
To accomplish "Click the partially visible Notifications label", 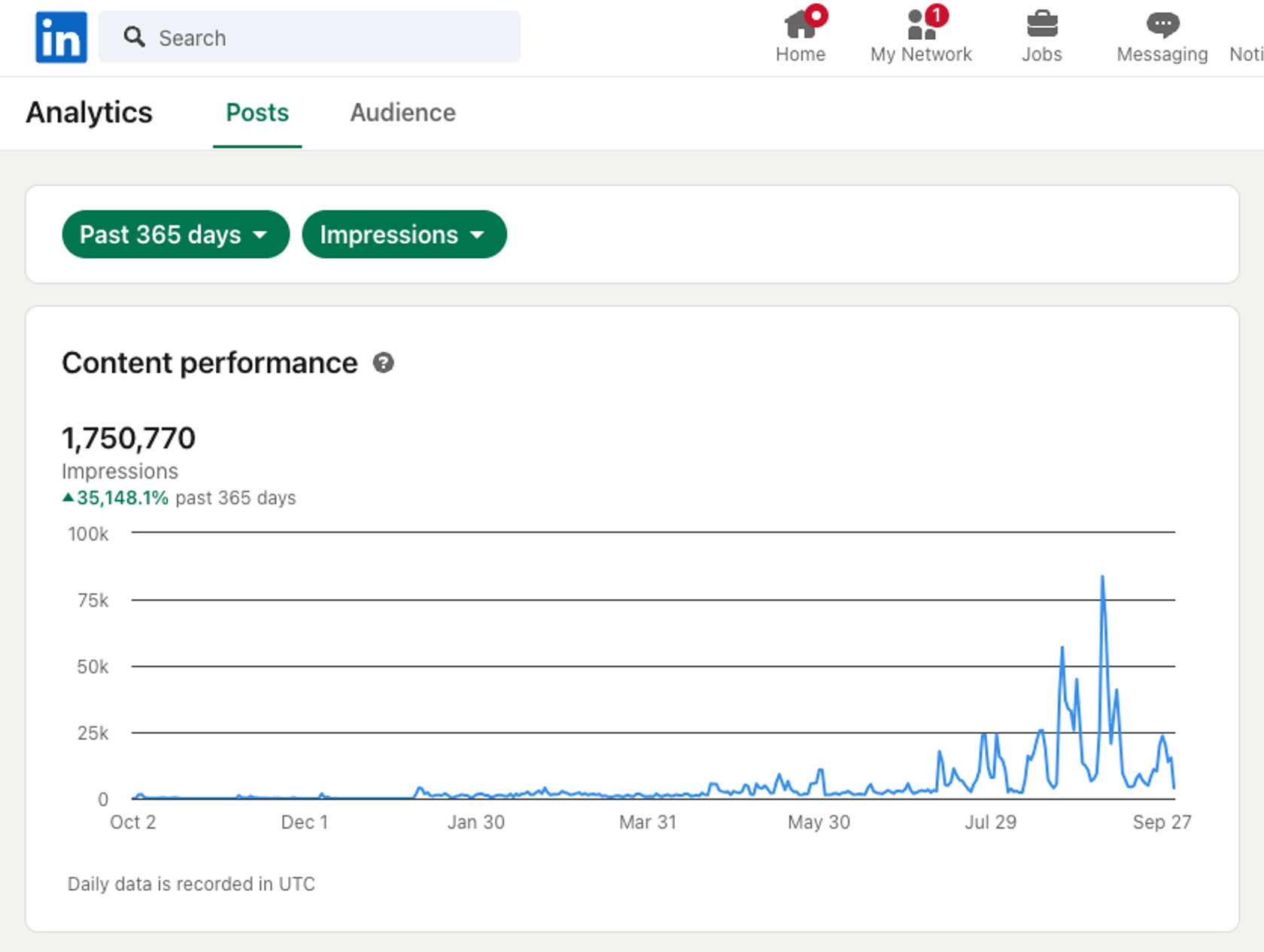I will 1247,54.
